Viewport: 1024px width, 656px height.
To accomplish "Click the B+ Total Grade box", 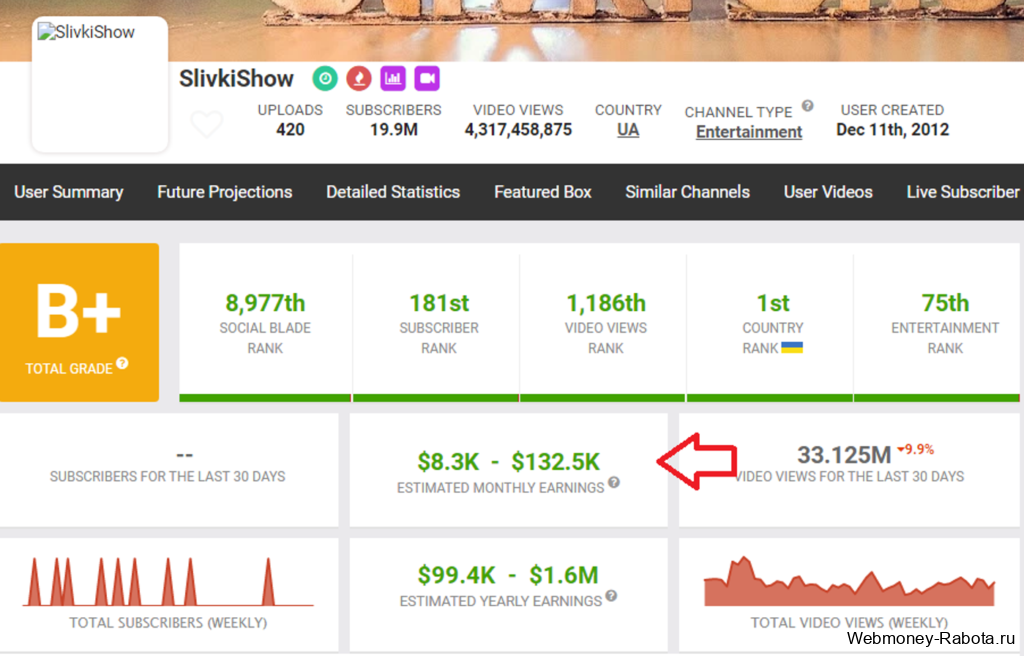I will [79, 322].
